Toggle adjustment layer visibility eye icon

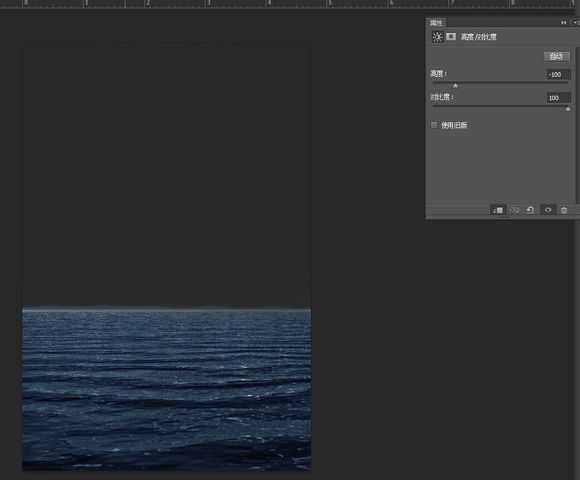pyautogui.click(x=548, y=210)
